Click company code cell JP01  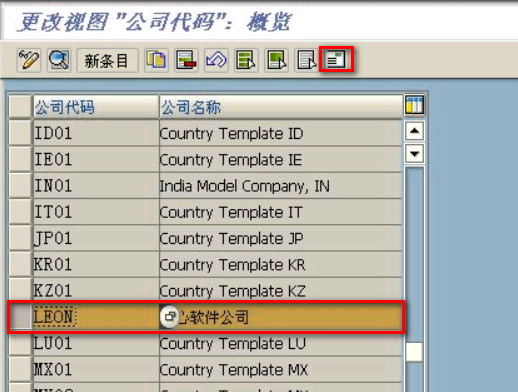click(96, 238)
